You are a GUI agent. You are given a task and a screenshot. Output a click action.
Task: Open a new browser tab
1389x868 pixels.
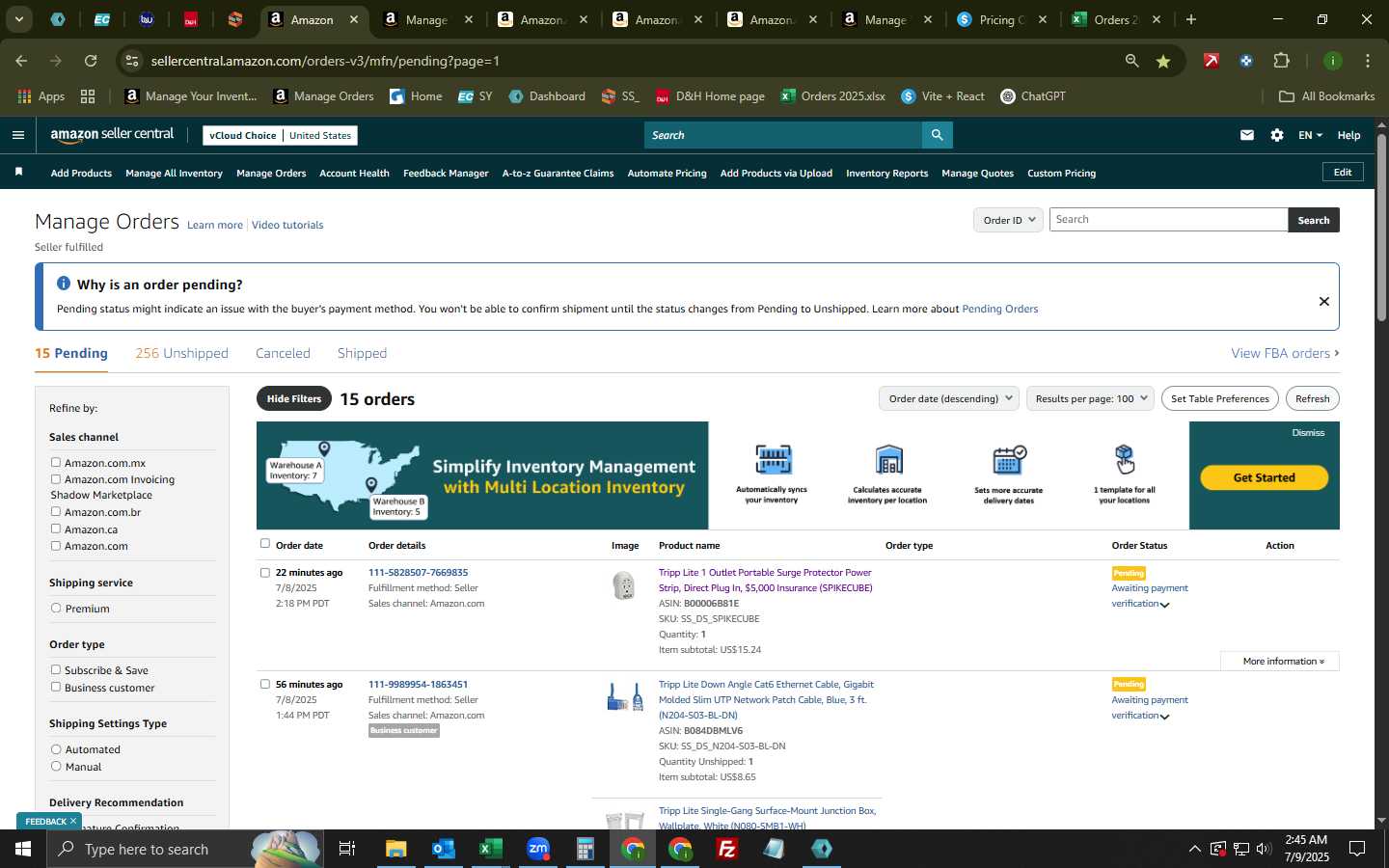[x=1191, y=19]
